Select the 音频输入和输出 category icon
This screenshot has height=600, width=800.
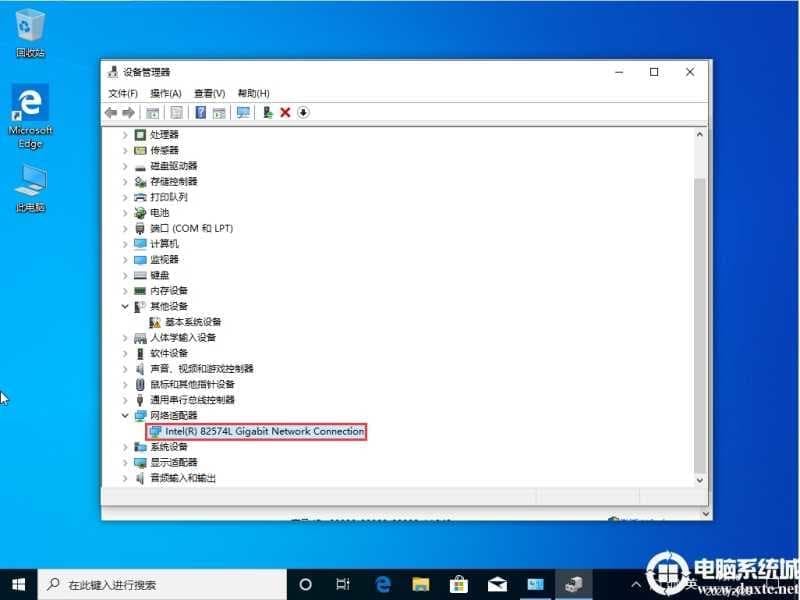tap(140, 478)
